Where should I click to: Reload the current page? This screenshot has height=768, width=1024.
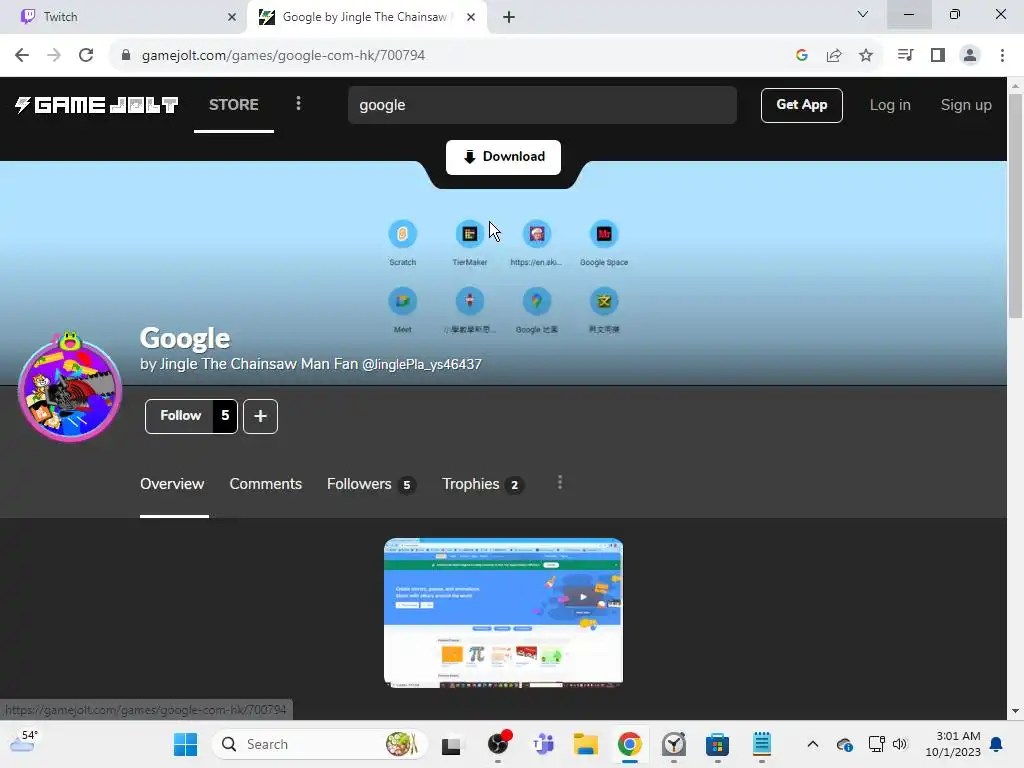tap(86, 55)
